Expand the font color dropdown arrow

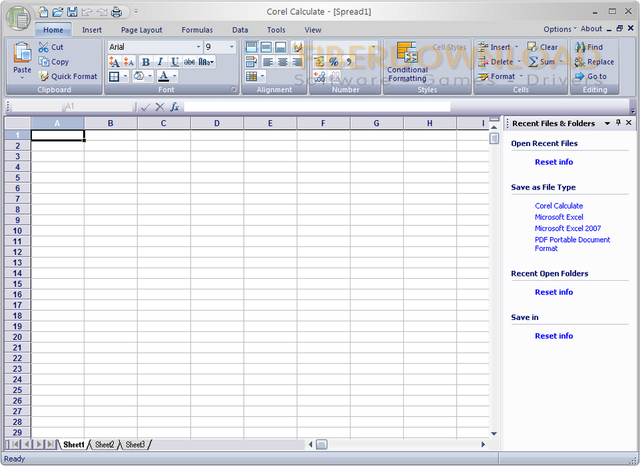coord(175,76)
